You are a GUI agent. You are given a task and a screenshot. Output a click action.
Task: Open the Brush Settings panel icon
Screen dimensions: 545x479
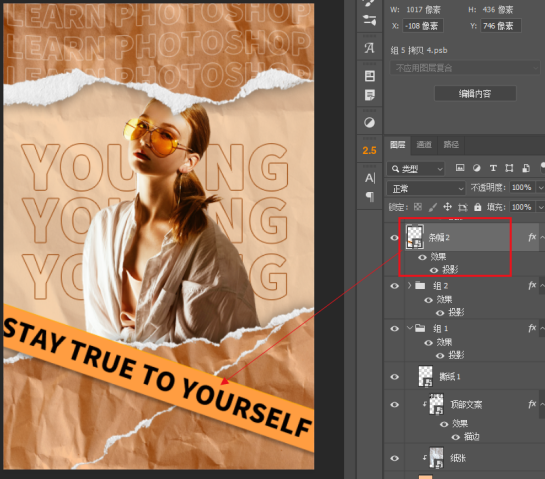point(369,20)
